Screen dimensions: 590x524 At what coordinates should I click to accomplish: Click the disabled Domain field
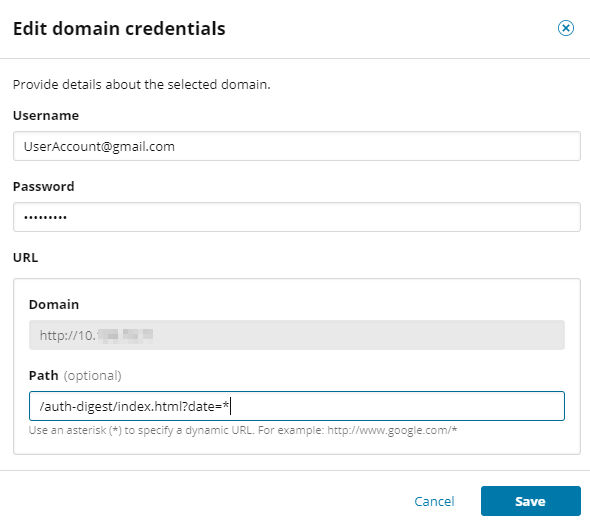[297, 335]
